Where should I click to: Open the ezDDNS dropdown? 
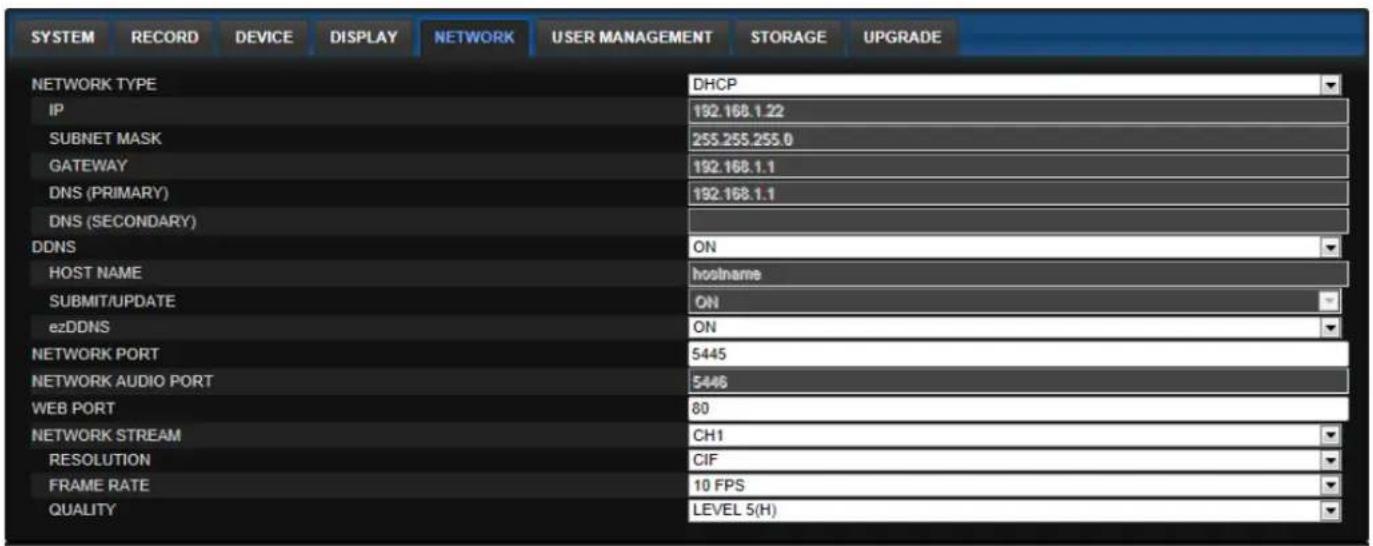(1014, 327)
